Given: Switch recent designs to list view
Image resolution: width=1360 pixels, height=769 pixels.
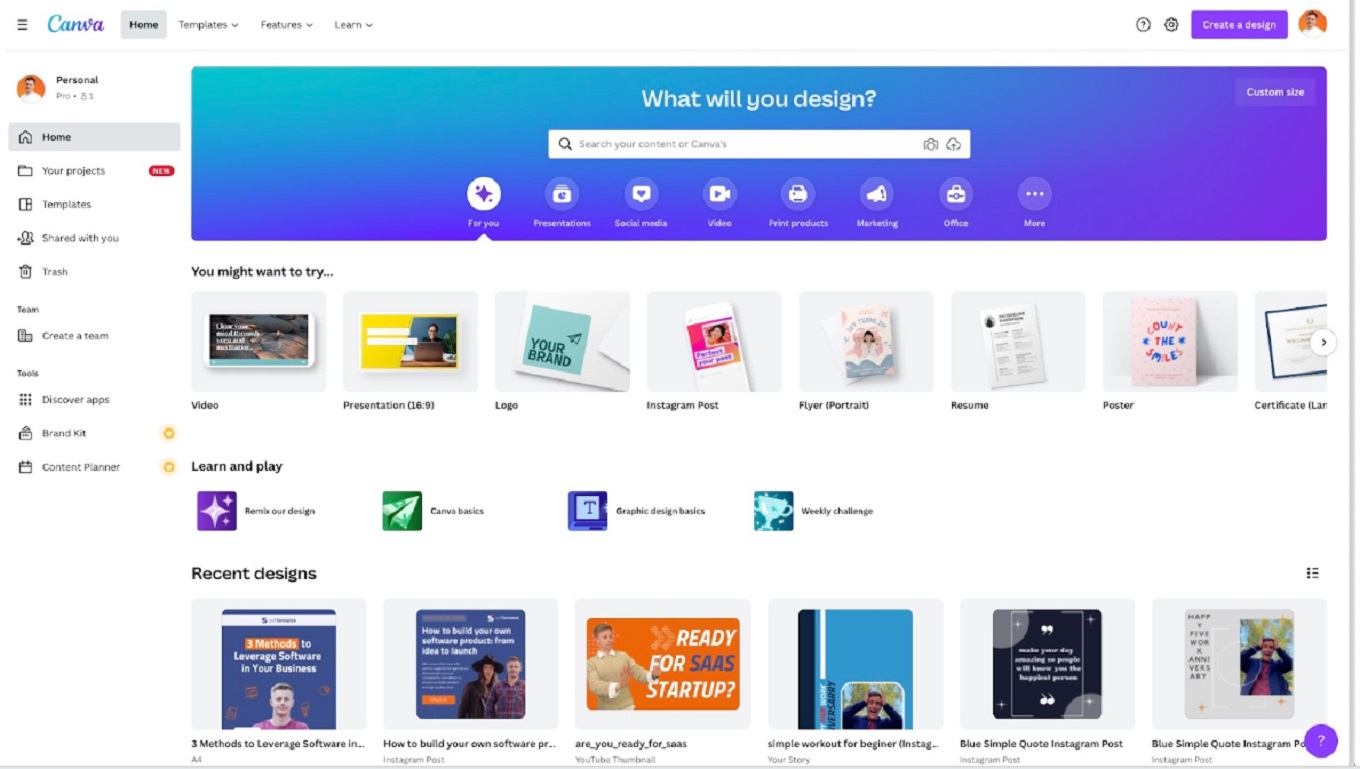Looking at the screenshot, I should tap(1312, 573).
